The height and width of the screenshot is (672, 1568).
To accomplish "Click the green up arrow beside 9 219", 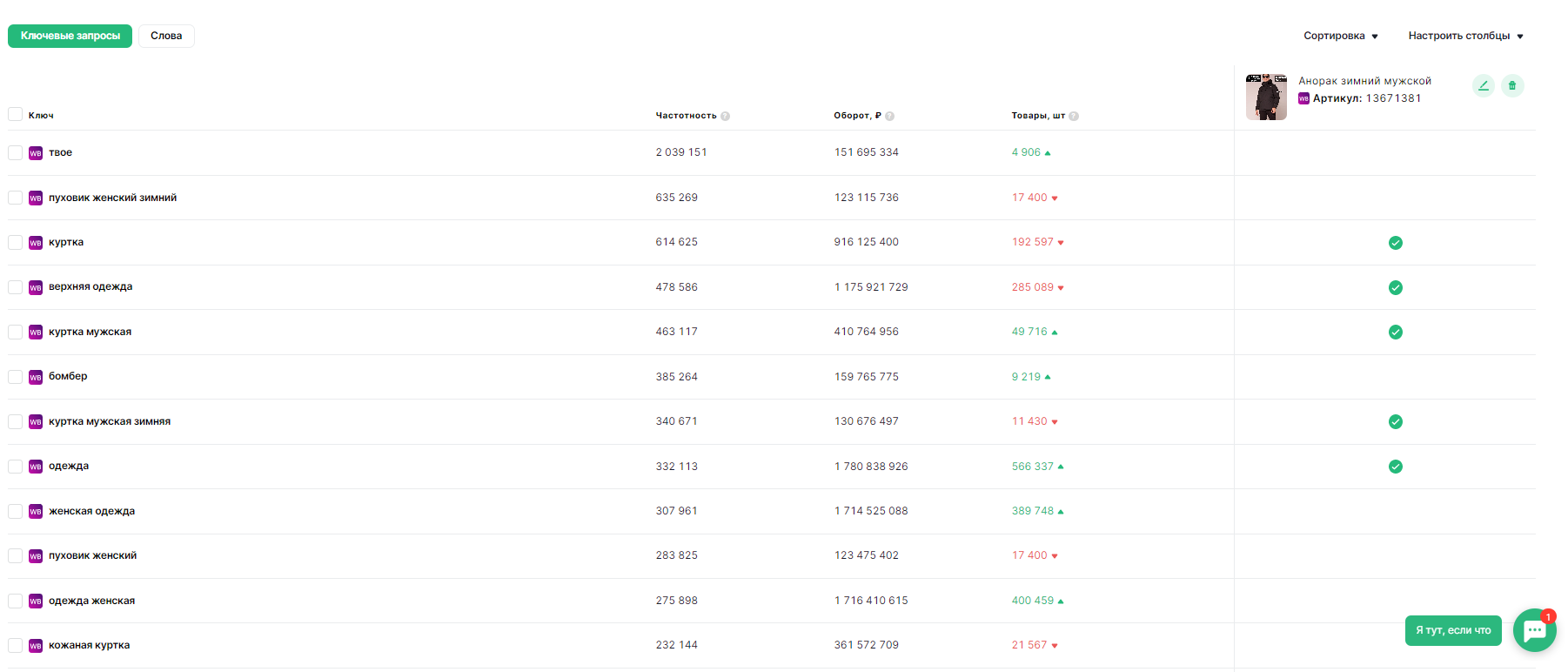I will click(x=1048, y=377).
